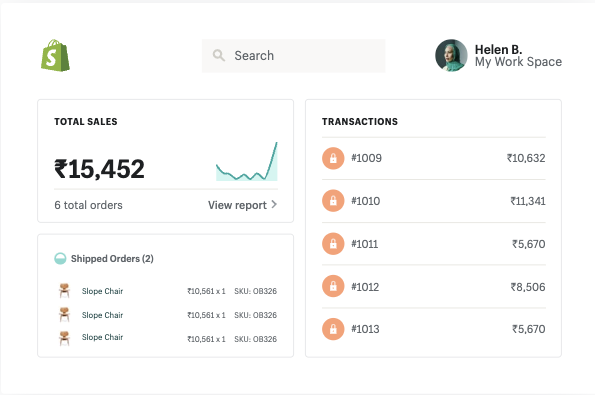Expand the View report chevron arrow
This screenshot has width=595, height=395.
pyautogui.click(x=274, y=205)
